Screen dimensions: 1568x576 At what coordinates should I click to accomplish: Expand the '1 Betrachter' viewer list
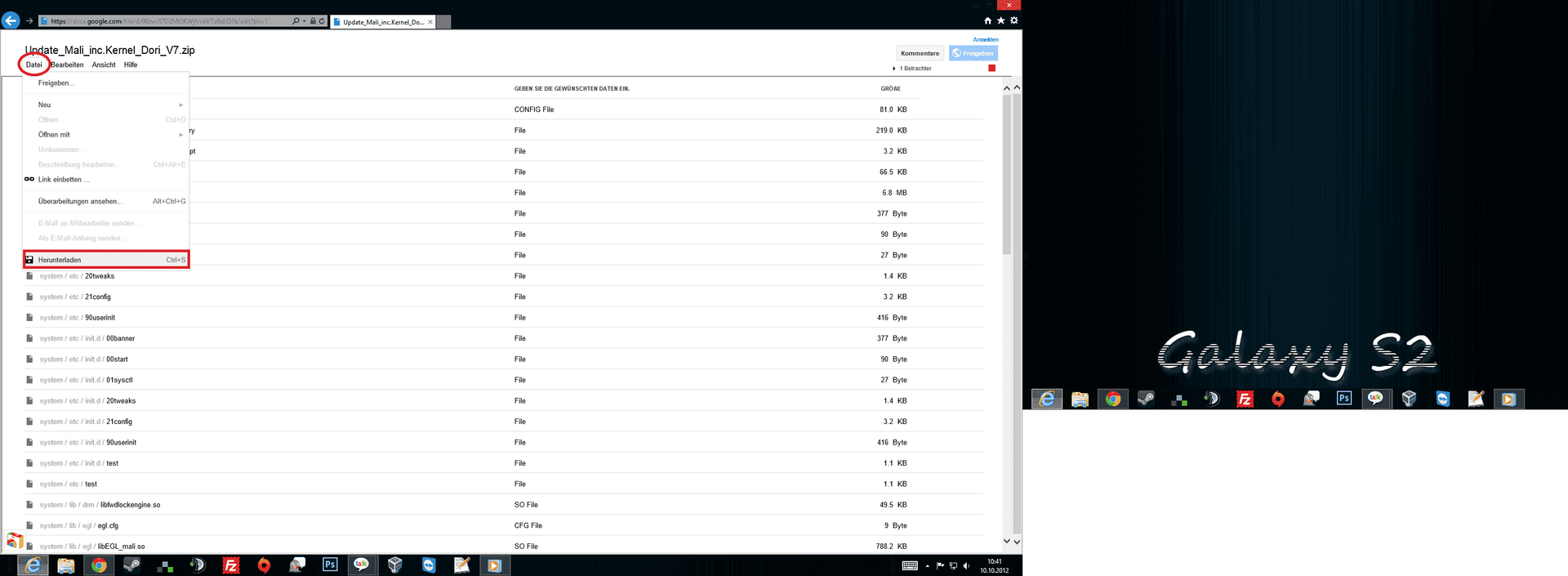pyautogui.click(x=894, y=69)
